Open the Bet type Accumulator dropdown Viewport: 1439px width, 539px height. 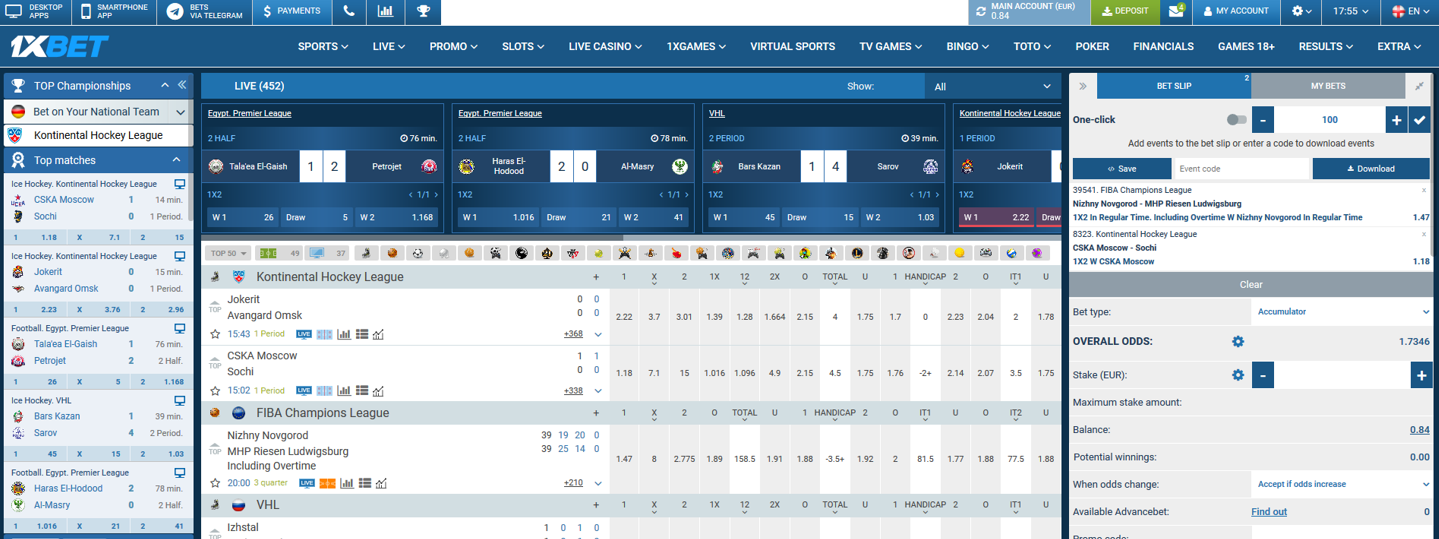pos(1342,311)
